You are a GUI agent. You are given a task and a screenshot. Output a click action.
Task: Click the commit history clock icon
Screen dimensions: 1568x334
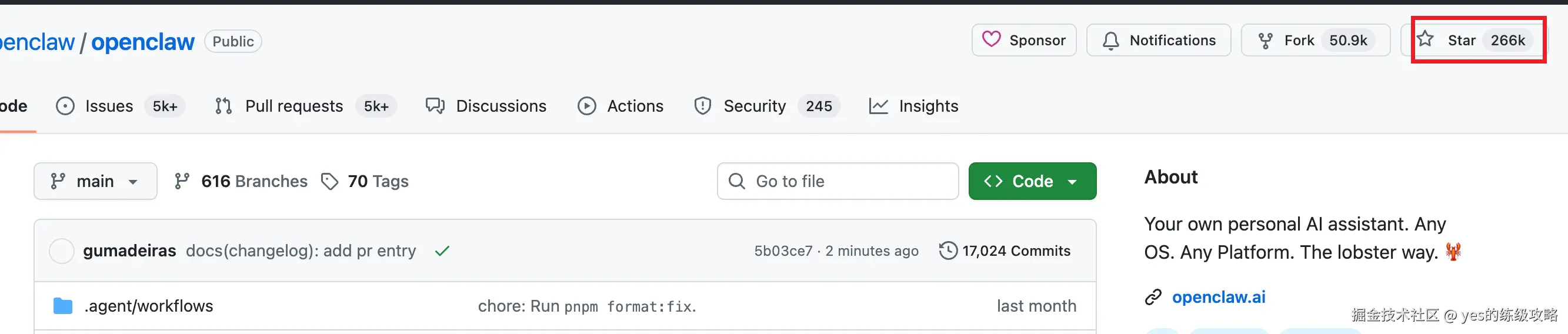click(948, 250)
